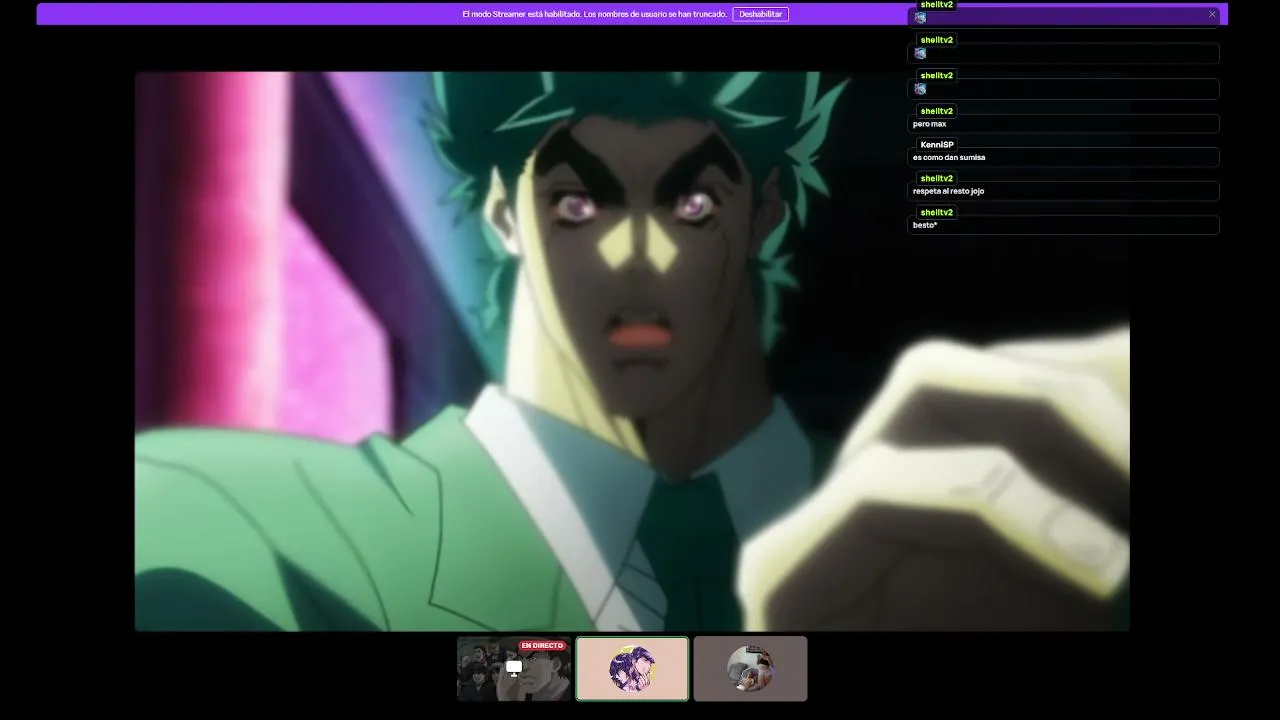
Task: Click the shelltv2 name above "pero max"
Action: click(x=937, y=111)
